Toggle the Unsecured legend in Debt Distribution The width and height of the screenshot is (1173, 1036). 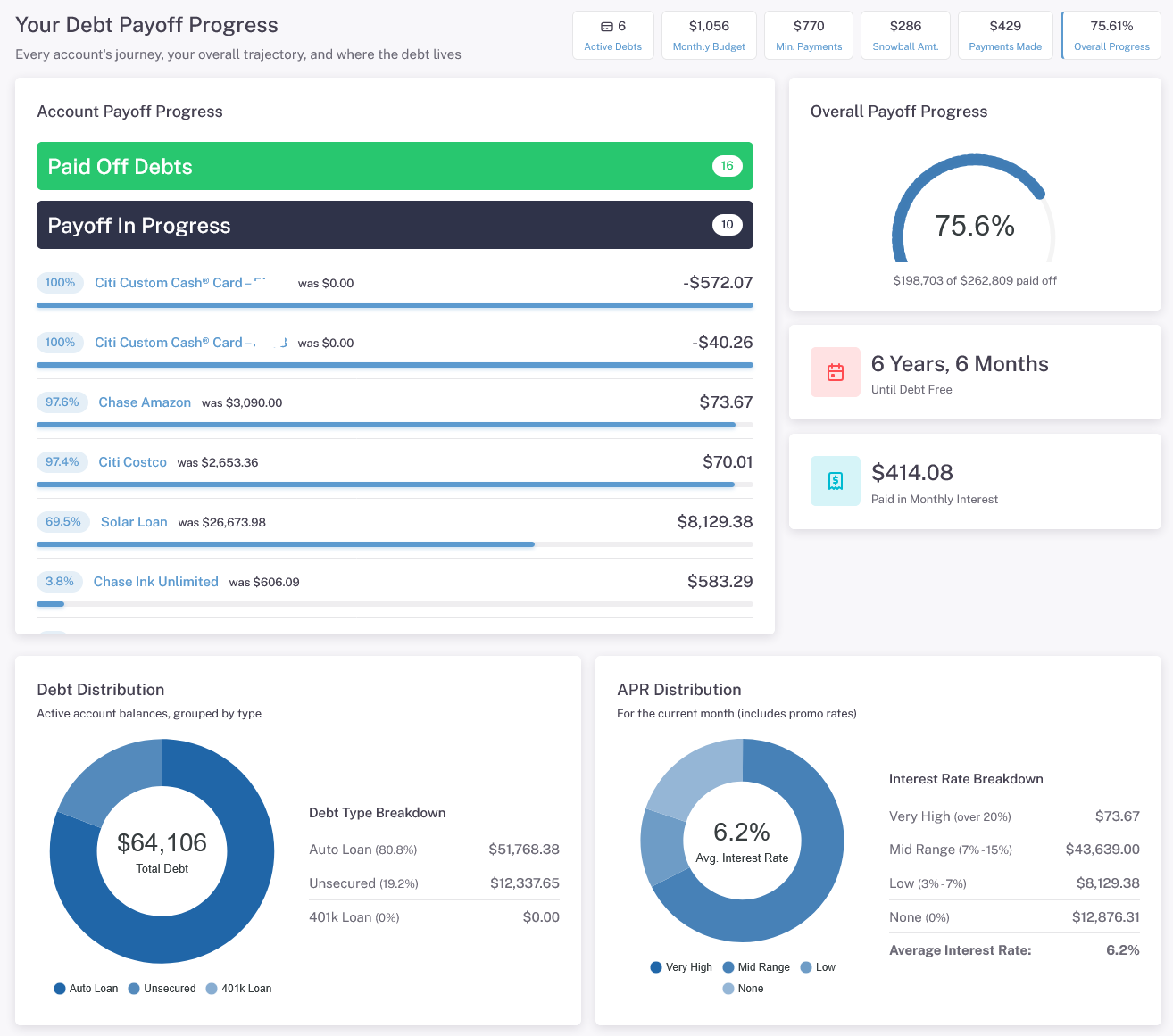(162, 989)
